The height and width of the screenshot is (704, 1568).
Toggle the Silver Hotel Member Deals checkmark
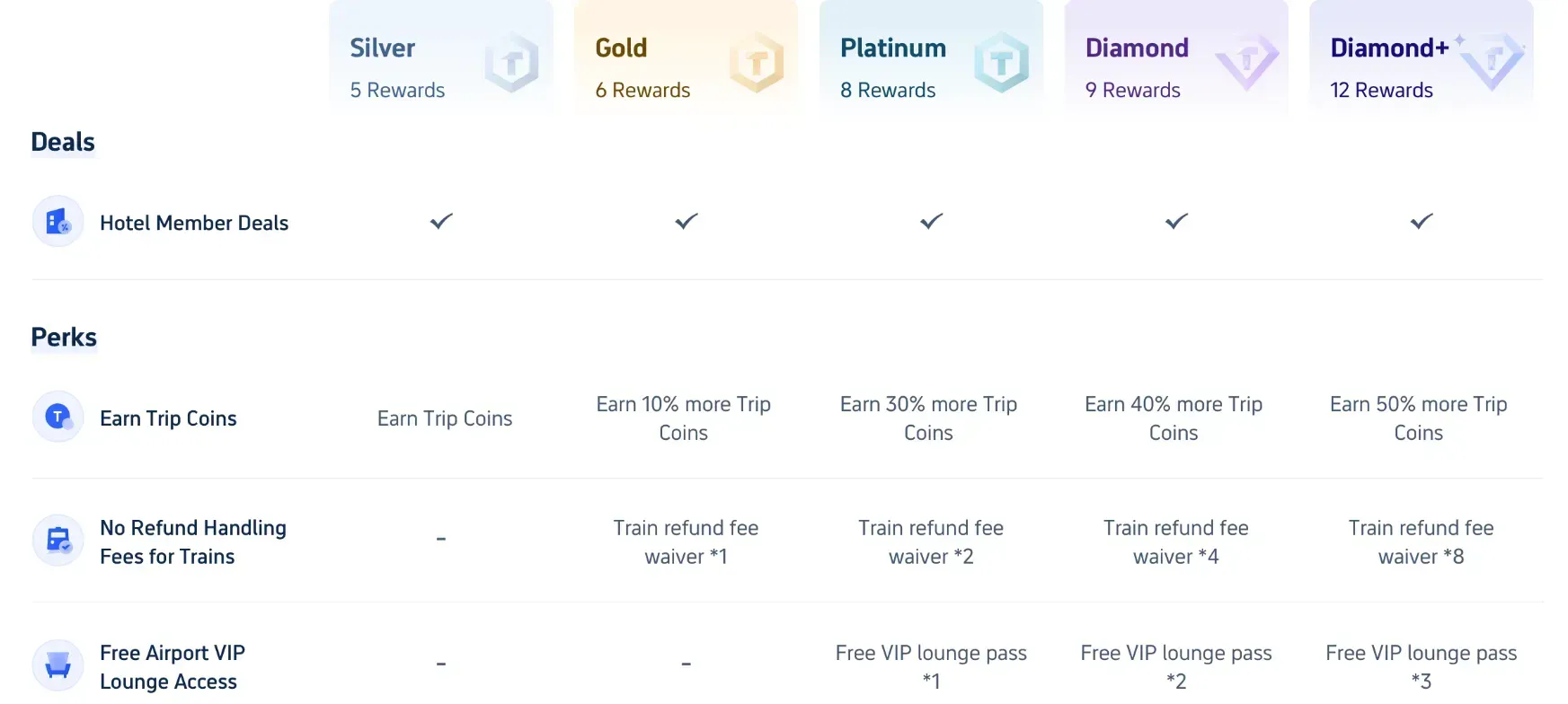tap(441, 221)
